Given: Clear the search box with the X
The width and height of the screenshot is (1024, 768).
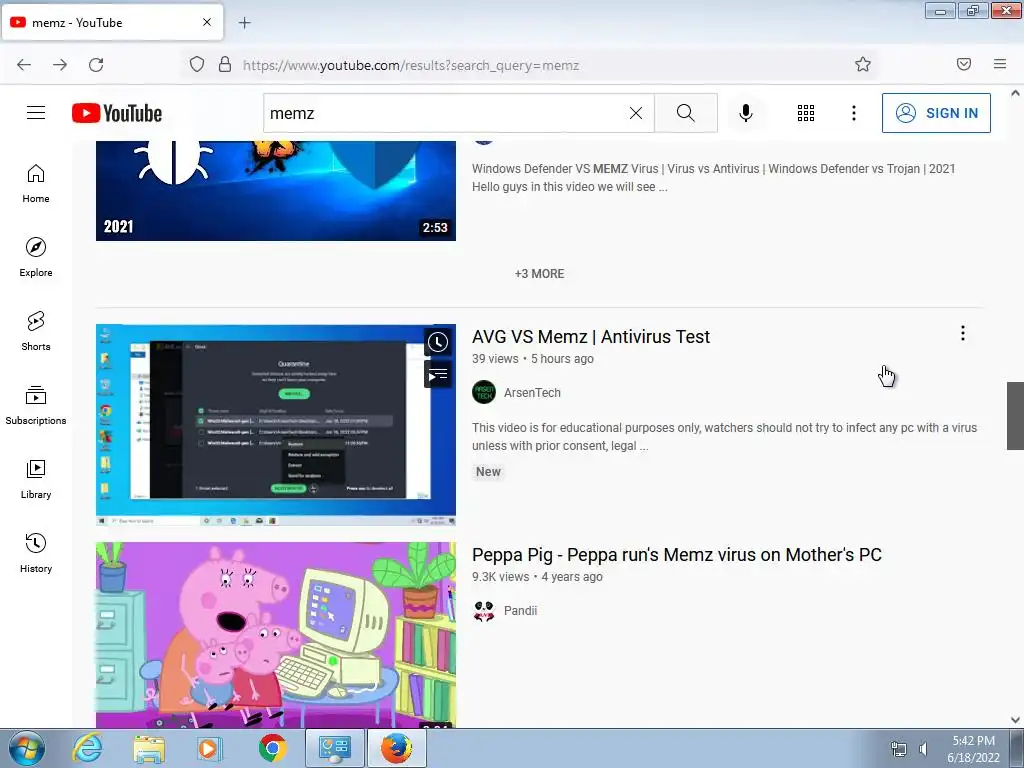Looking at the screenshot, I should [635, 113].
